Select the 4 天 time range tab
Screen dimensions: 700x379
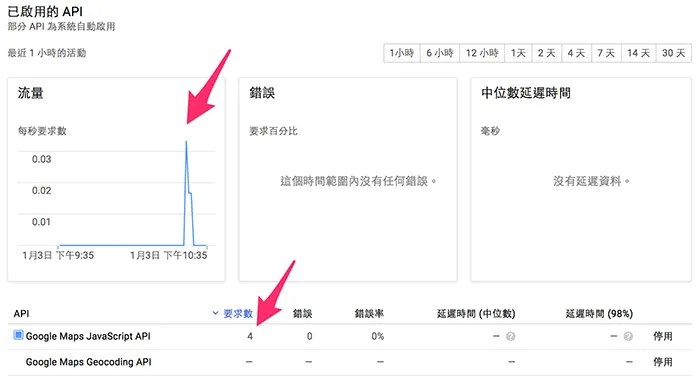pos(576,53)
